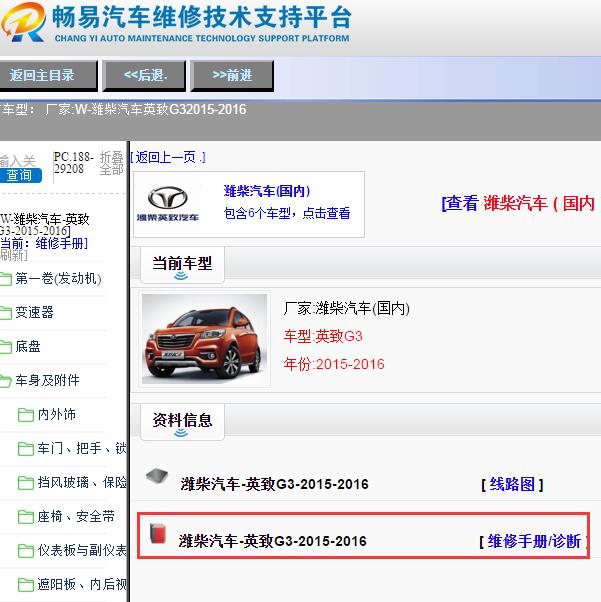The image size is (601, 602).
Task: Click the 折叠全部 collapse all link
Action: [111, 163]
